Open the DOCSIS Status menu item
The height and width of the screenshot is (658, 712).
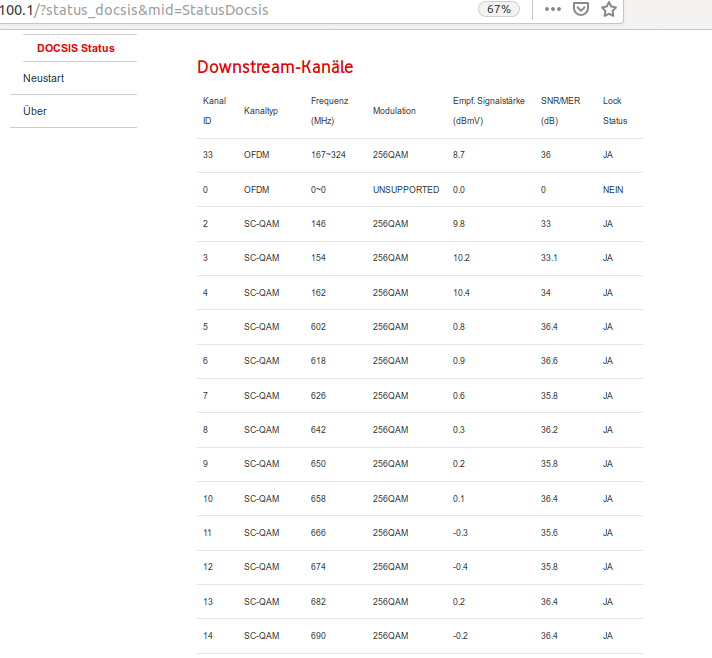click(x=75, y=48)
